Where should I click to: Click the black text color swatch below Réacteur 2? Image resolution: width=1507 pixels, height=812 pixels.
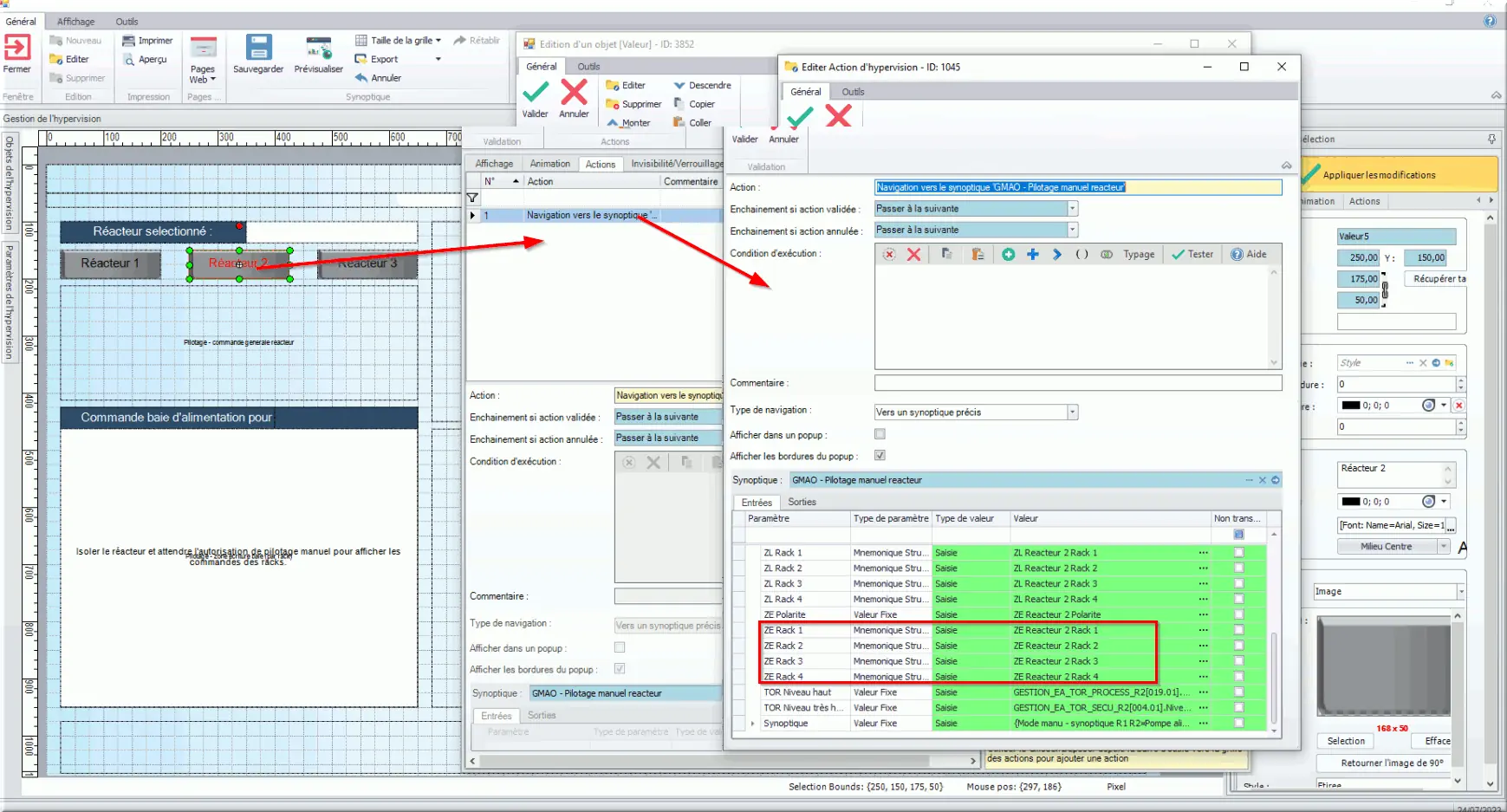(x=1350, y=502)
